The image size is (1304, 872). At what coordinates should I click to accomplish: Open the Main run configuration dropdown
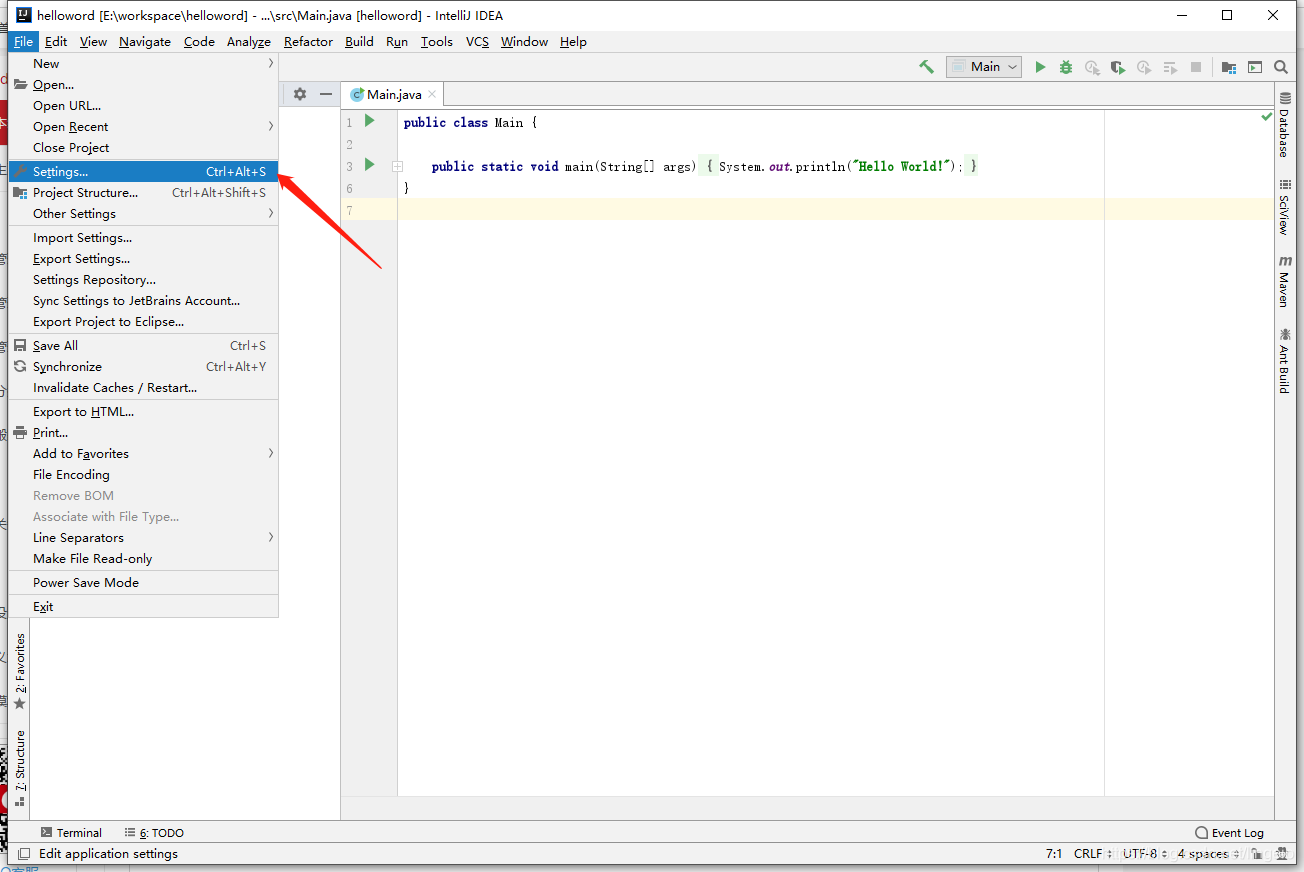click(x=984, y=67)
